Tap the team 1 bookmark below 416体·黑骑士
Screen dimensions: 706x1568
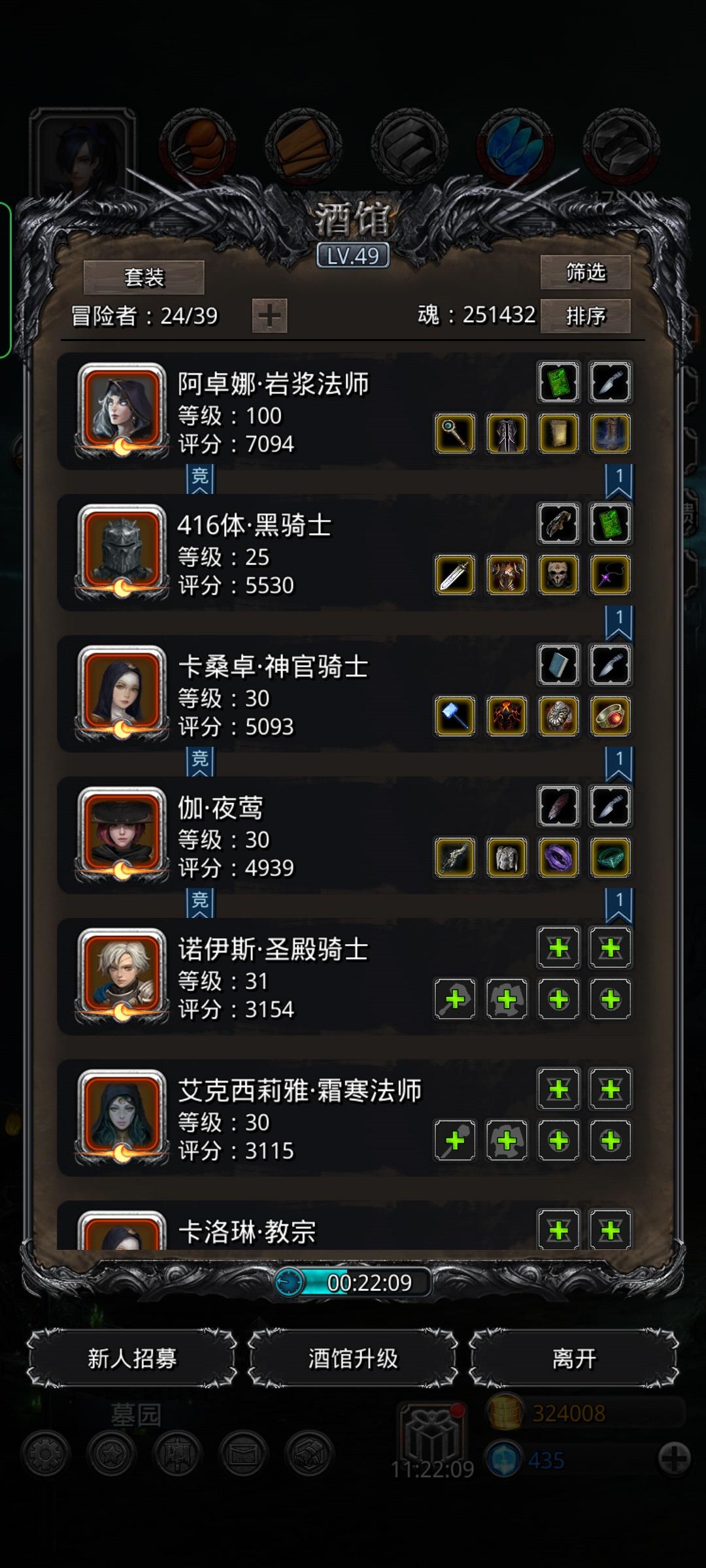618,623
